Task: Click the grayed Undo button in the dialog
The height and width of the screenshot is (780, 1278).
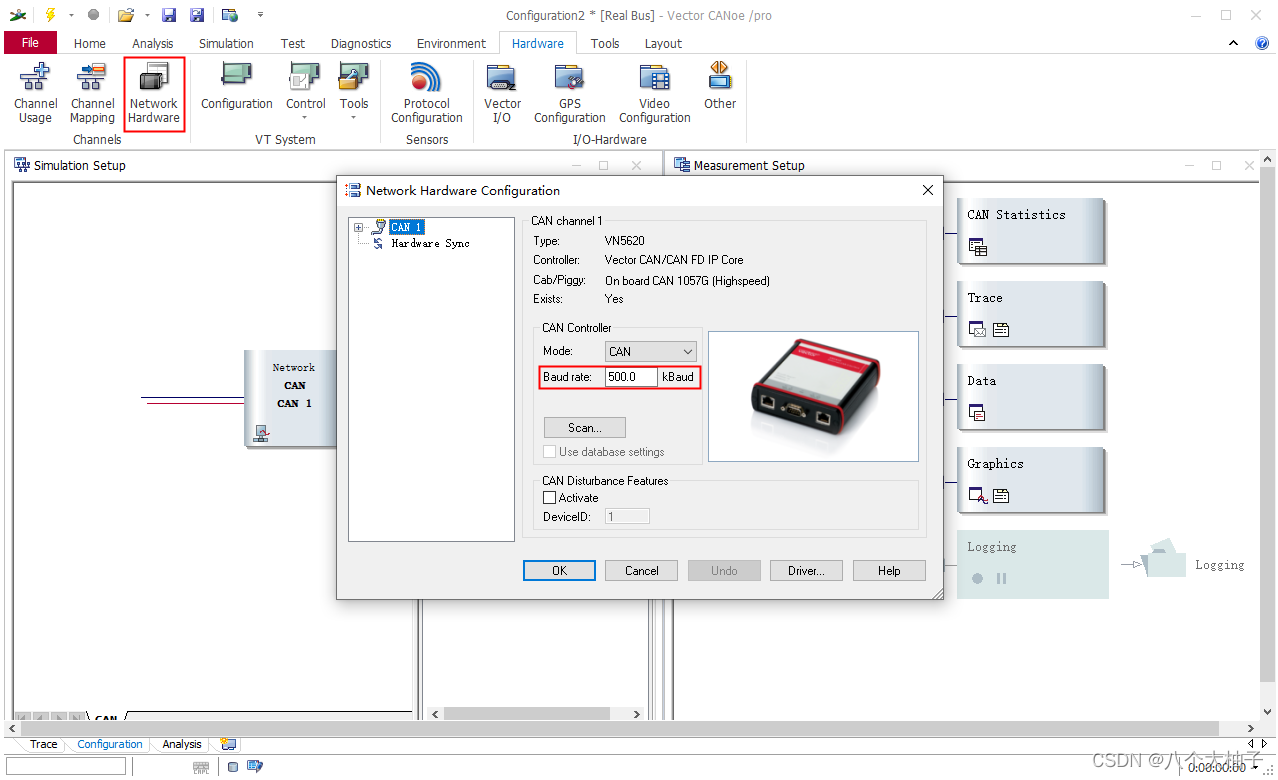Action: coord(724,570)
